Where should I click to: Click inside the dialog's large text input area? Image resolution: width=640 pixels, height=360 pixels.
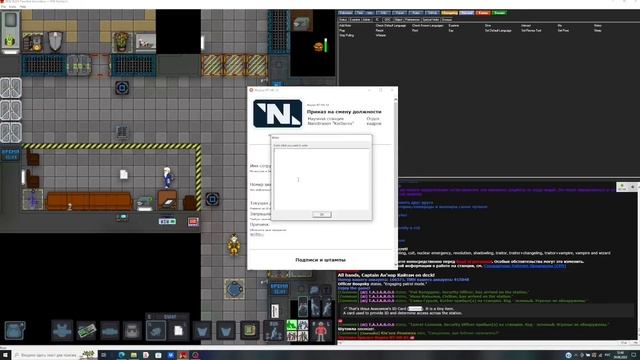[322, 179]
